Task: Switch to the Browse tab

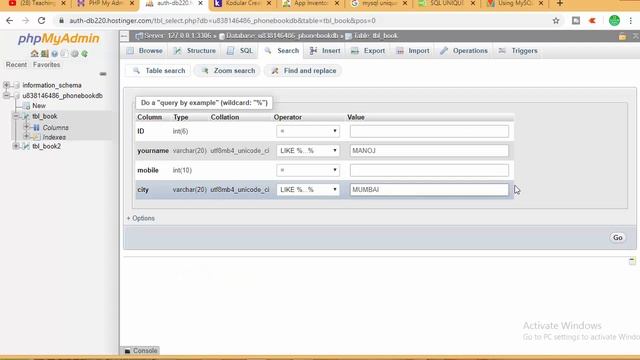Action: click(x=144, y=51)
